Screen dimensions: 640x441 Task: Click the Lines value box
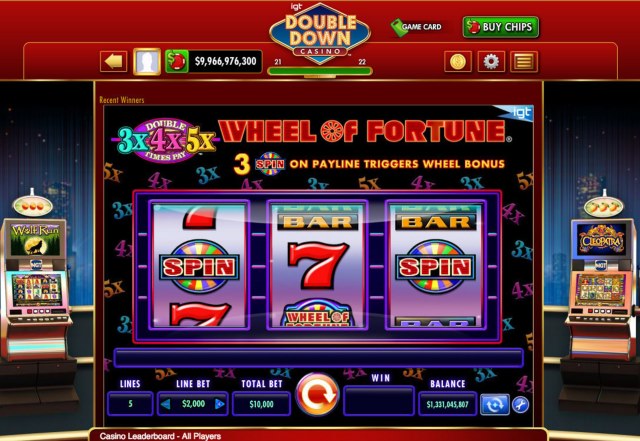click(130, 404)
